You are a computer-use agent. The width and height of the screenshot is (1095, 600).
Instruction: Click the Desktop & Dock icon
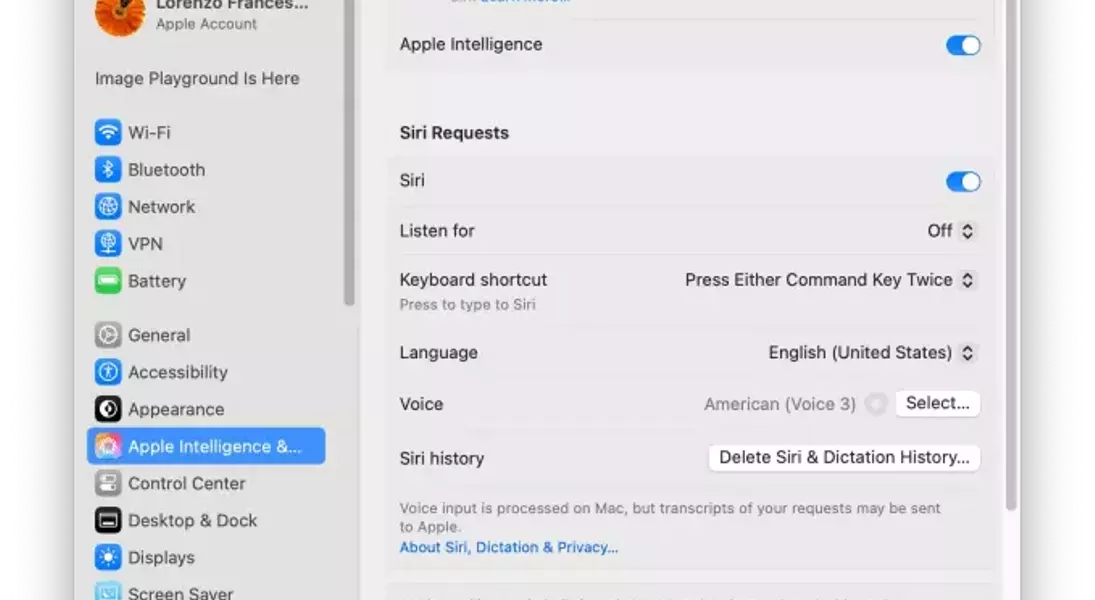point(108,520)
